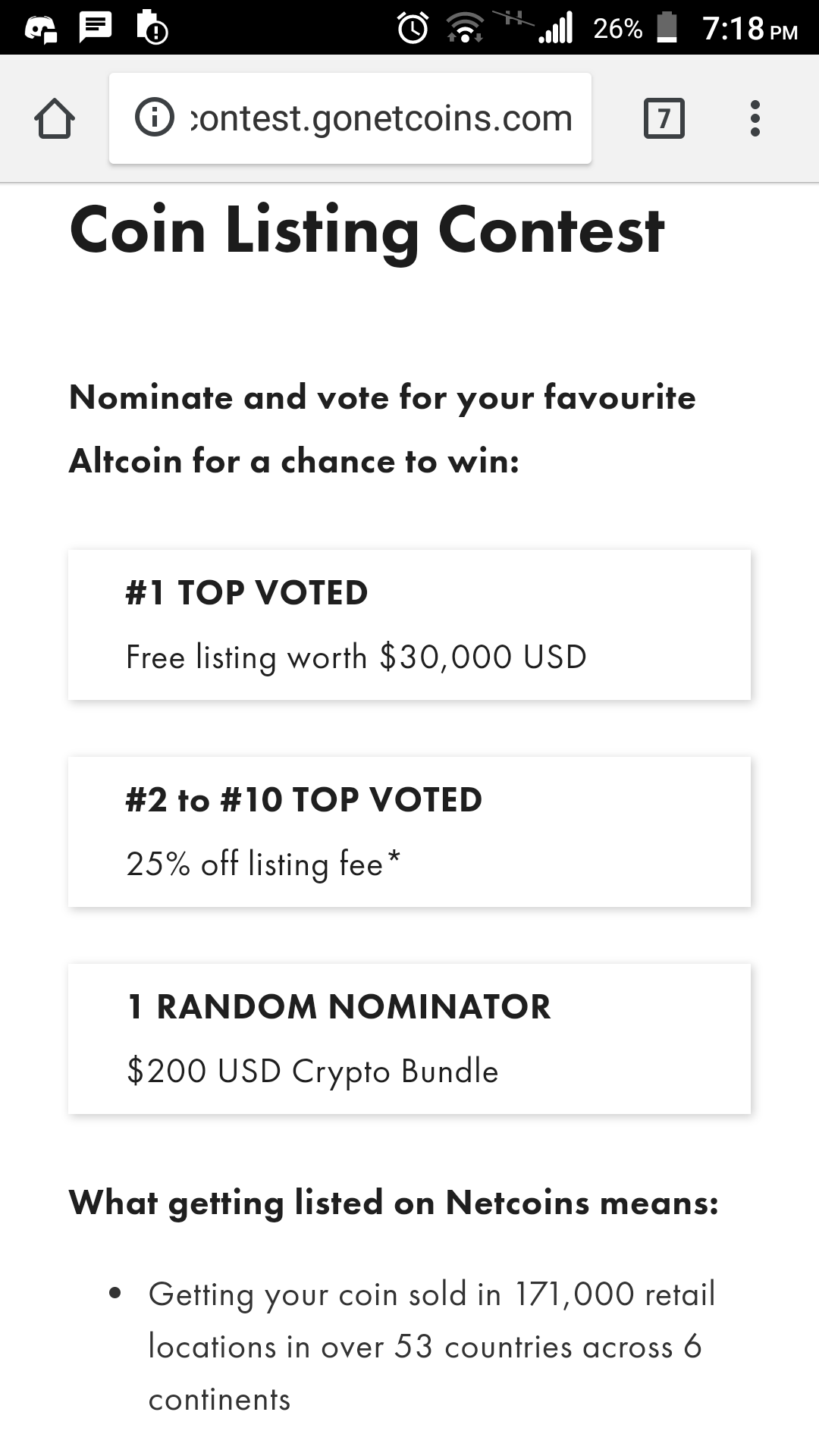Tap the message notification icon
819x1456 pixels.
(96, 28)
